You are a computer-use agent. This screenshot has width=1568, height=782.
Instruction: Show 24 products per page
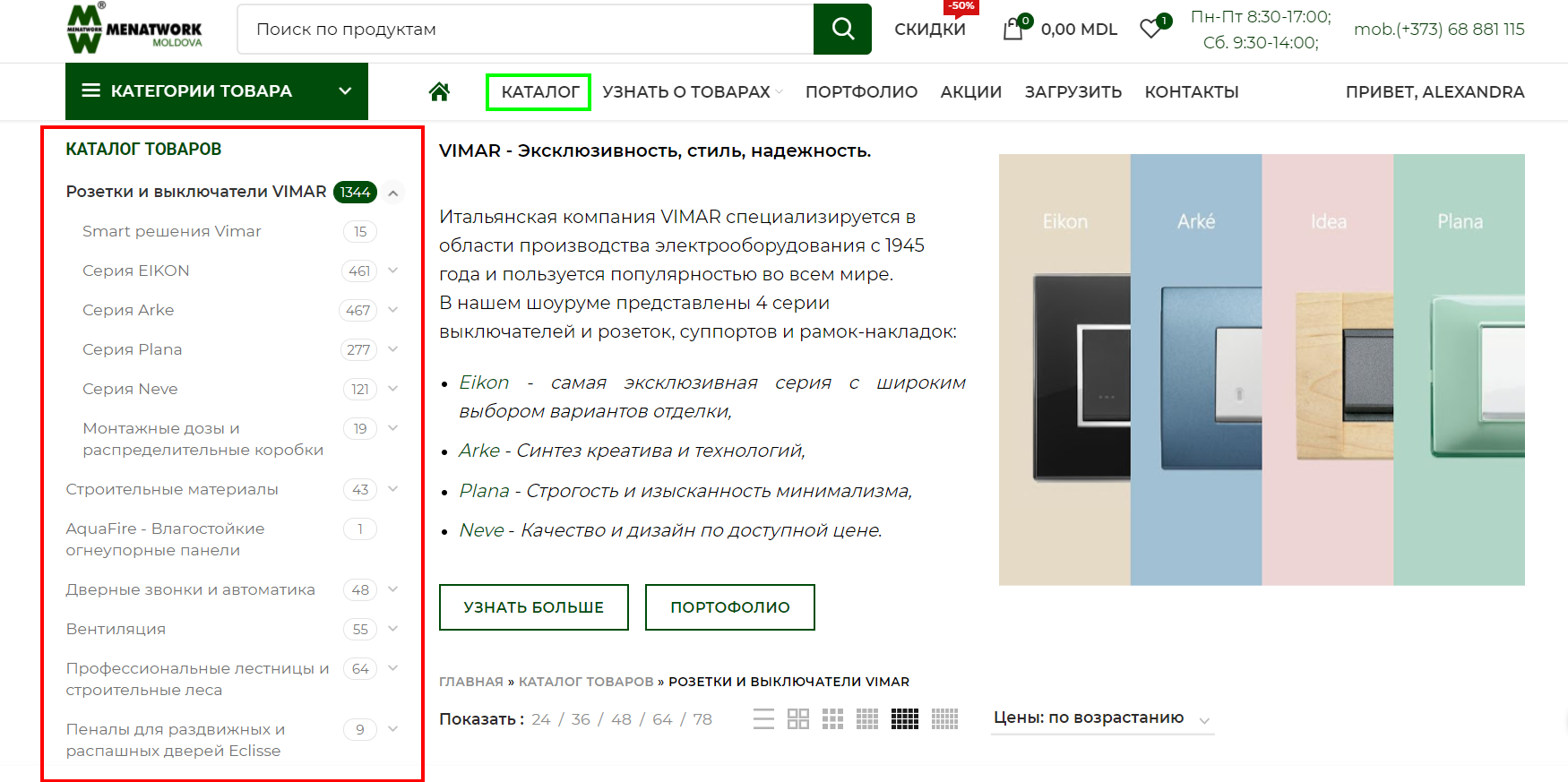coord(541,719)
